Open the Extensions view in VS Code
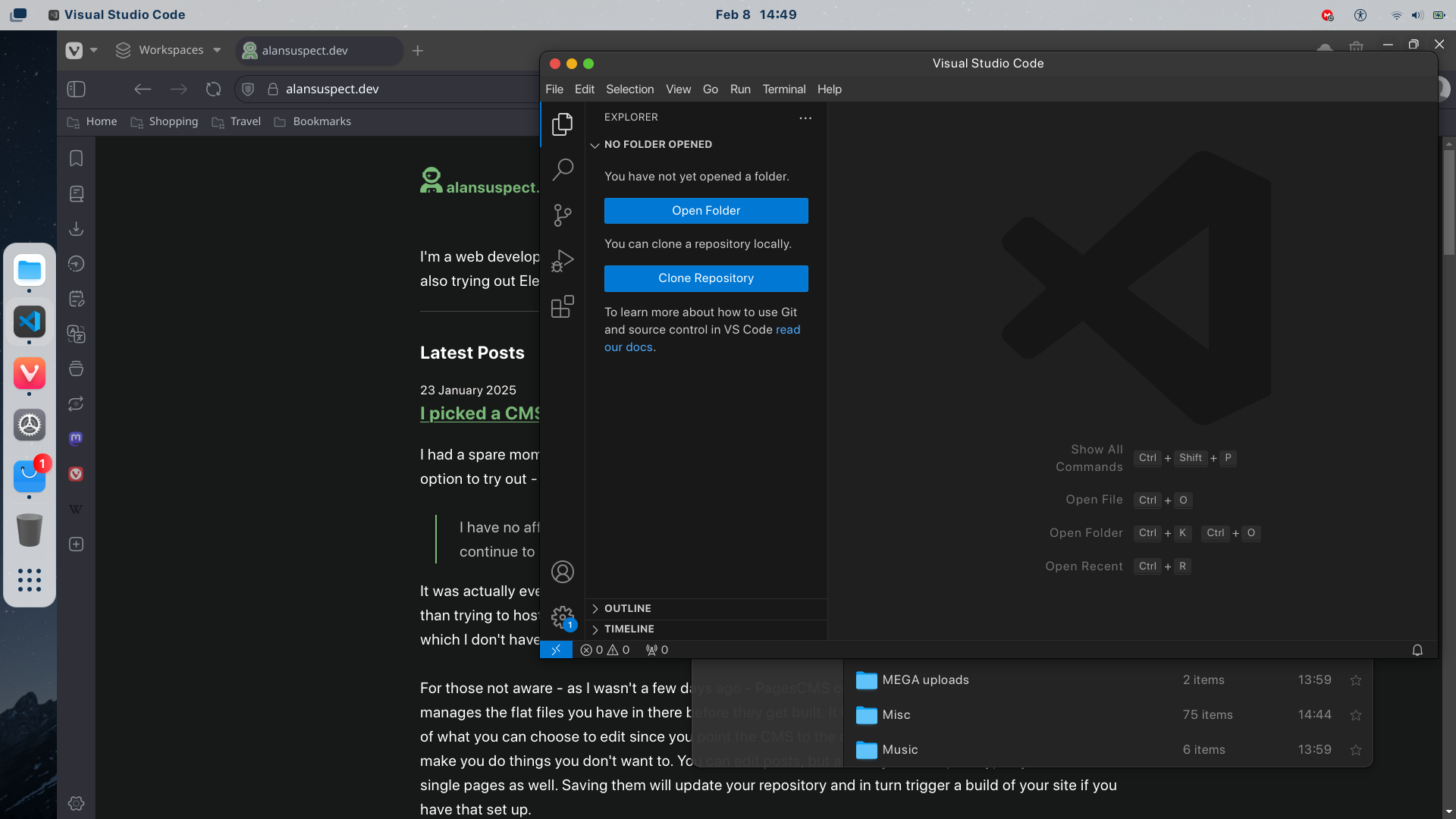This screenshot has height=819, width=1456. pyautogui.click(x=562, y=306)
